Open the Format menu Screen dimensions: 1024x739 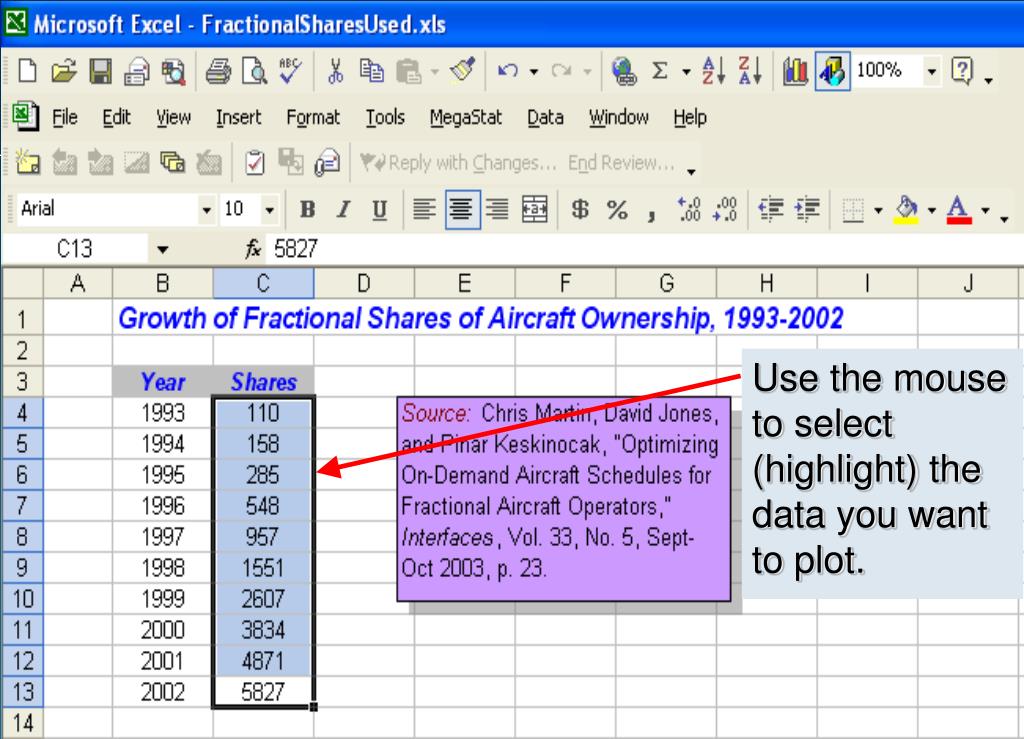coord(313,118)
